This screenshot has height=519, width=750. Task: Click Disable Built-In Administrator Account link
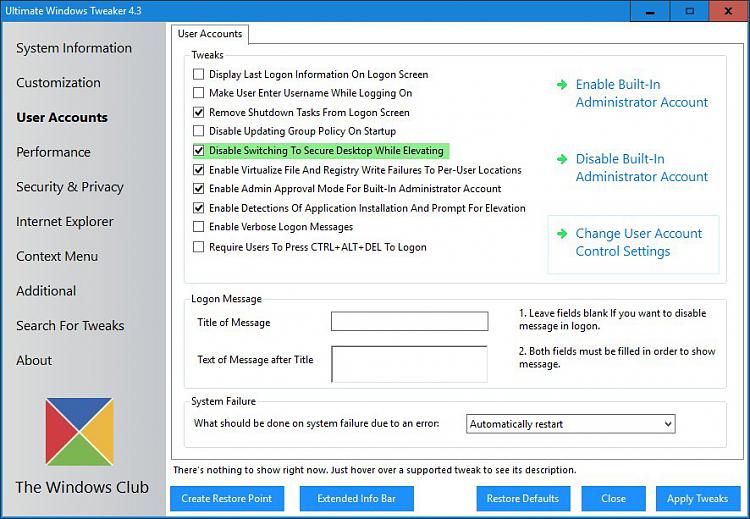(641, 168)
